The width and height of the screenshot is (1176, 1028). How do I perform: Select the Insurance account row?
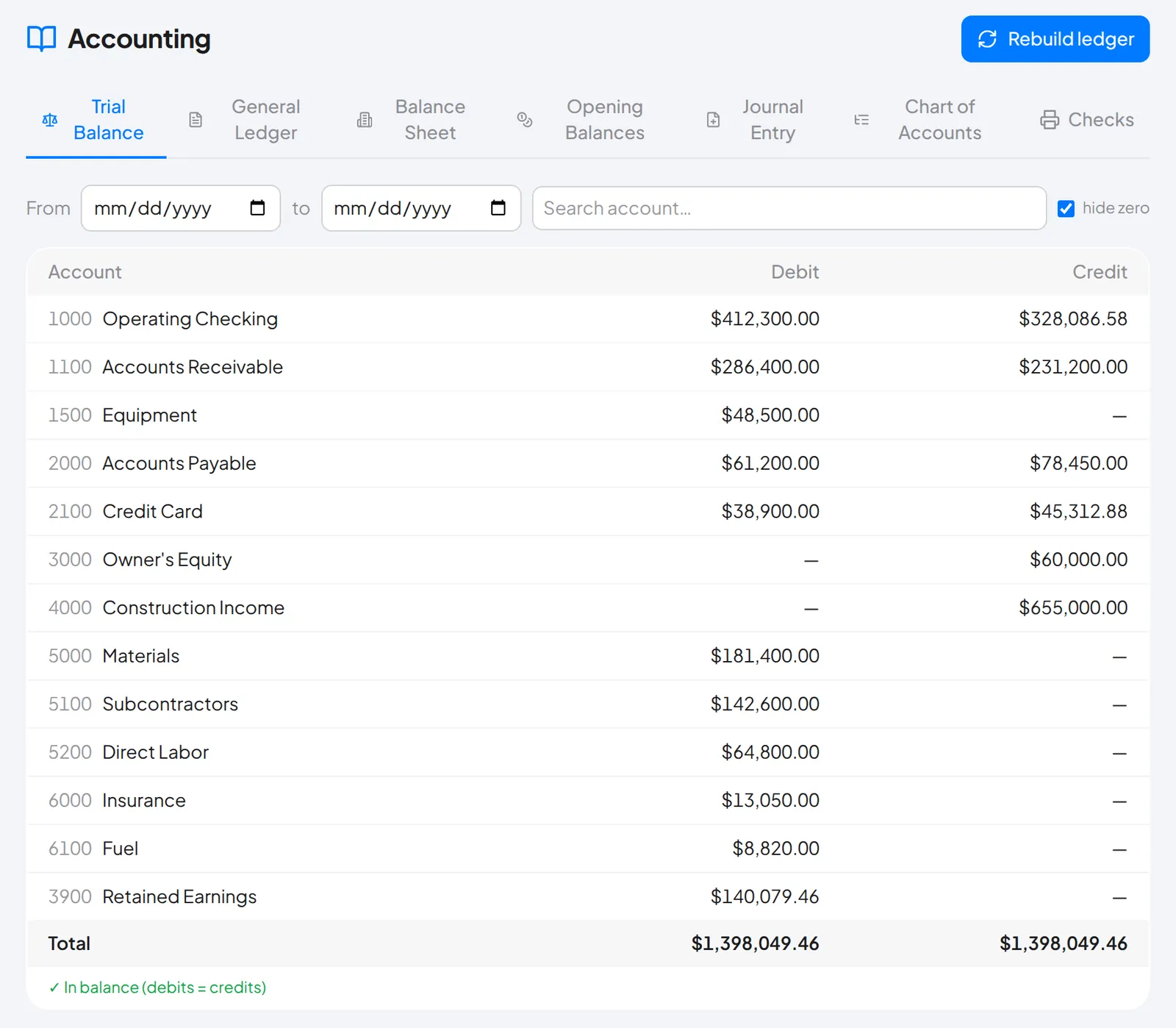[588, 801]
